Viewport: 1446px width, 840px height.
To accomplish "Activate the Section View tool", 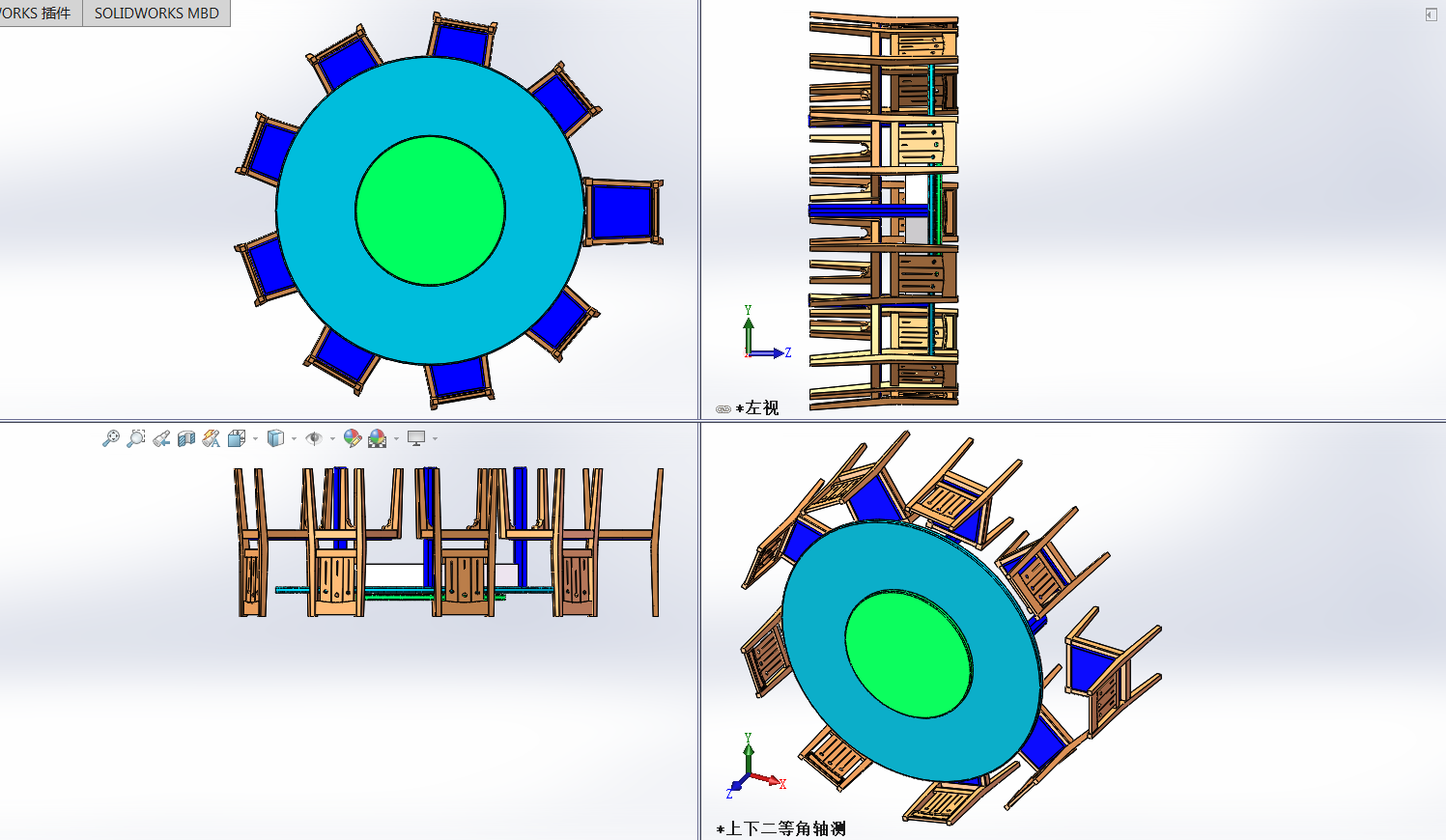I will tap(186, 438).
